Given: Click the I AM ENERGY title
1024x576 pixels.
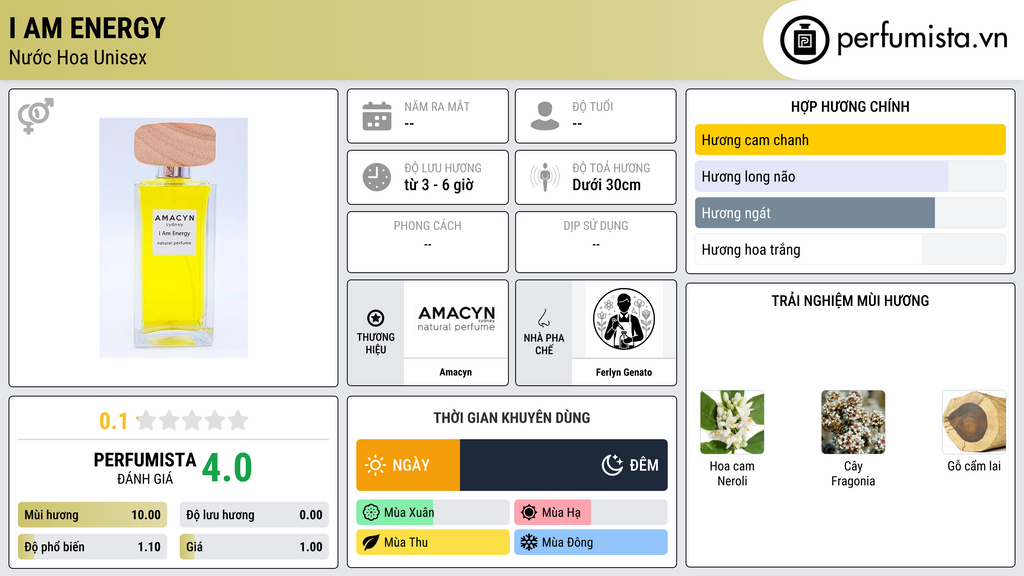Looking at the screenshot, I should pos(87,29).
